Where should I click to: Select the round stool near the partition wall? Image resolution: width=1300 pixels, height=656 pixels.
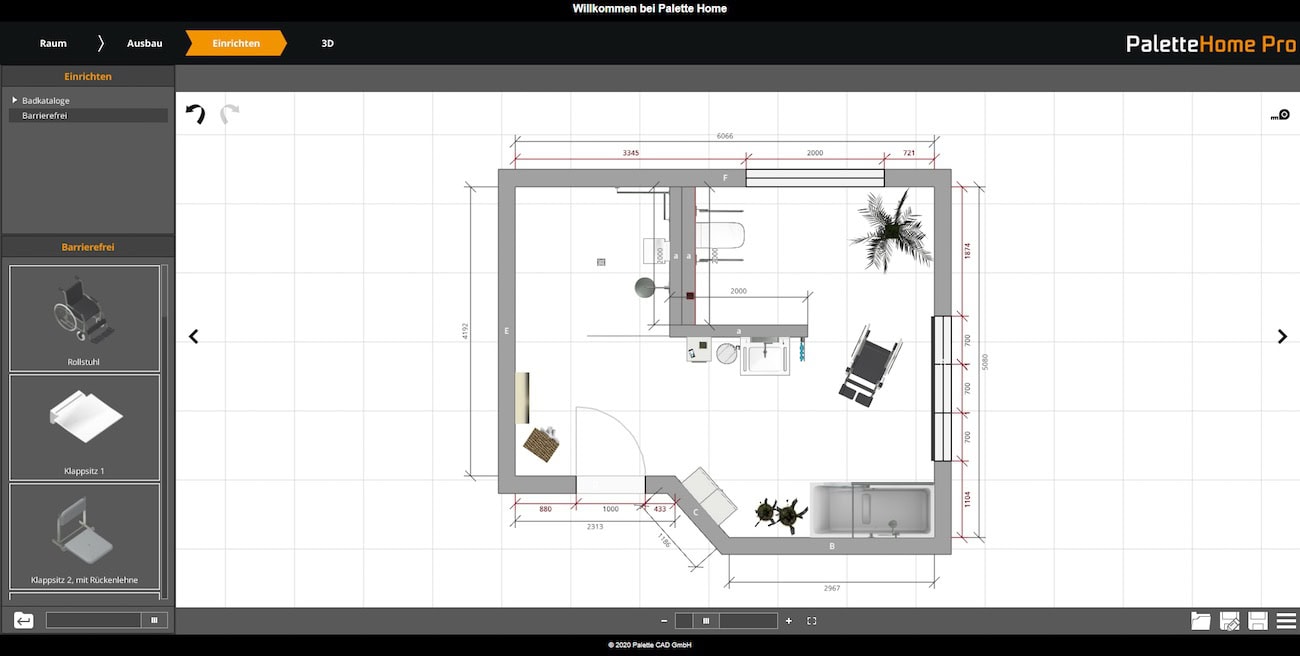[x=645, y=288]
